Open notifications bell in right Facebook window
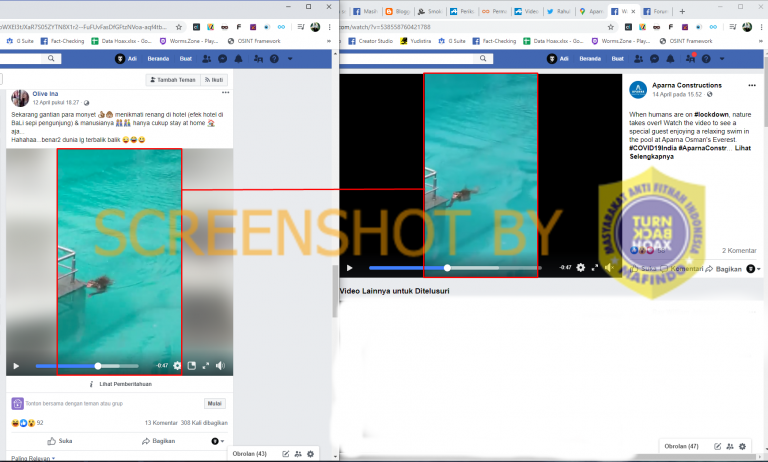This screenshot has height=462, width=768. [671, 59]
